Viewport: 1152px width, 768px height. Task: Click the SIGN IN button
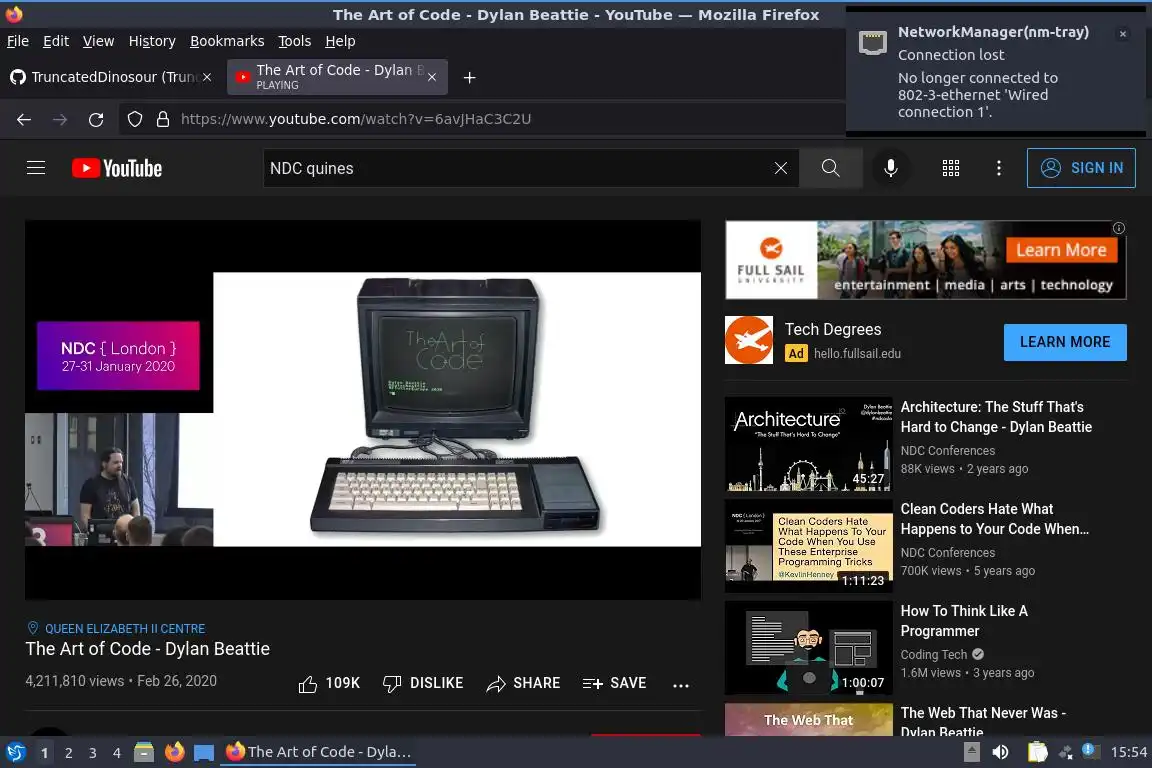coord(1081,168)
